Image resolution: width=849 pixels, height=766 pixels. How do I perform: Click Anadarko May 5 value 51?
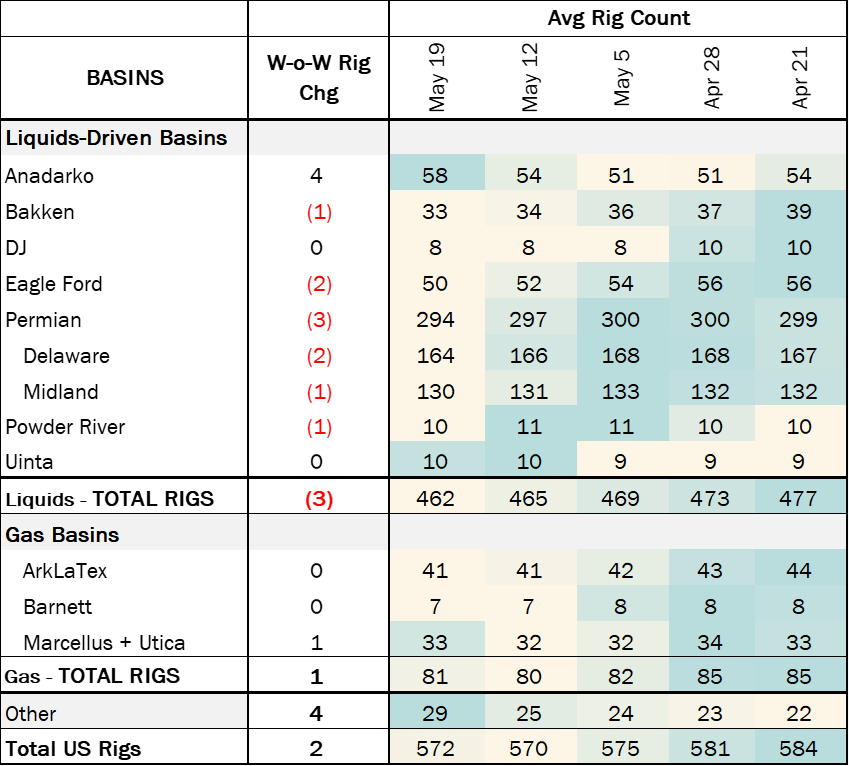621,175
